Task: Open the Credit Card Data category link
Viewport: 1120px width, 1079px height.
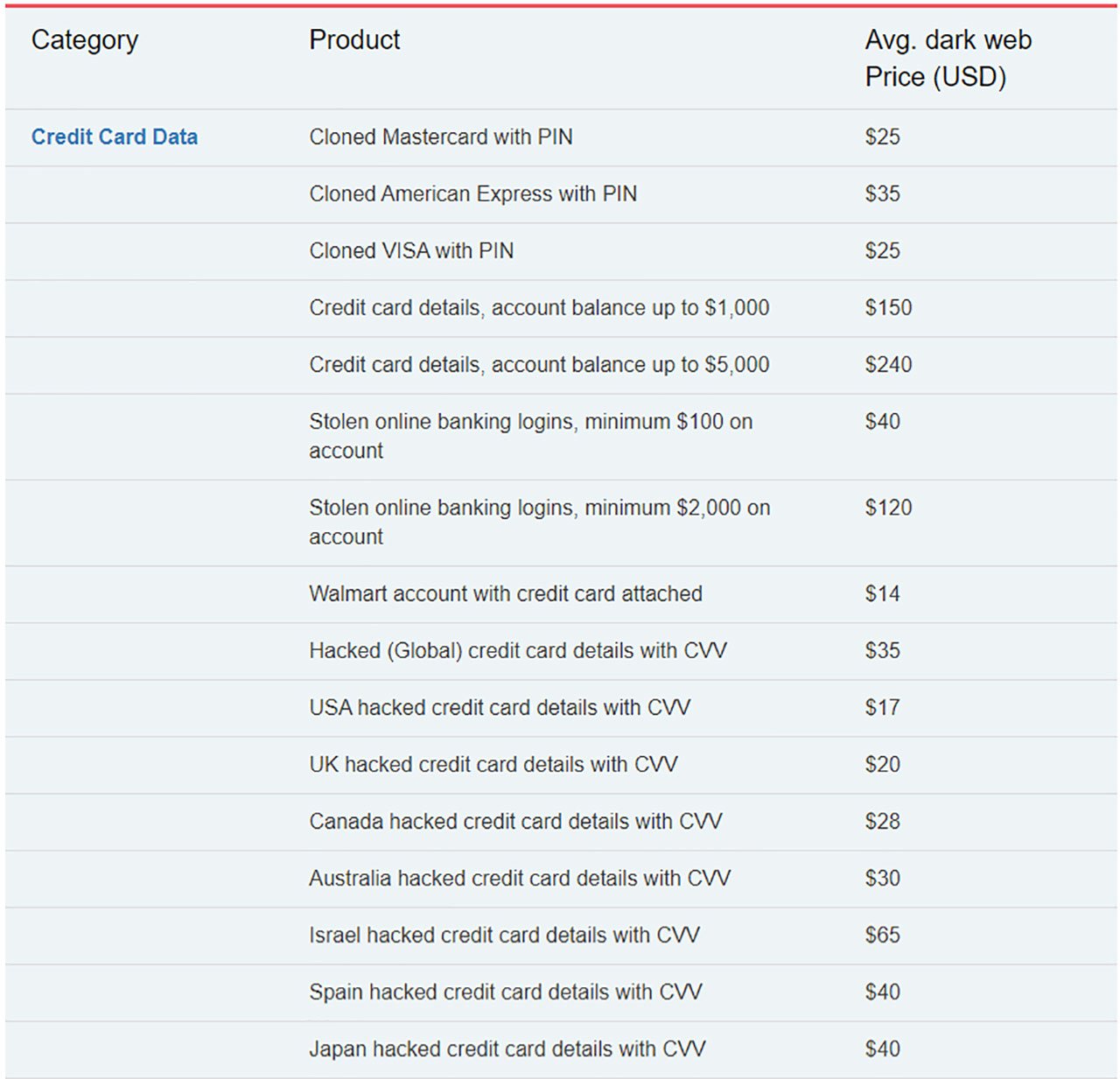Action: point(114,137)
